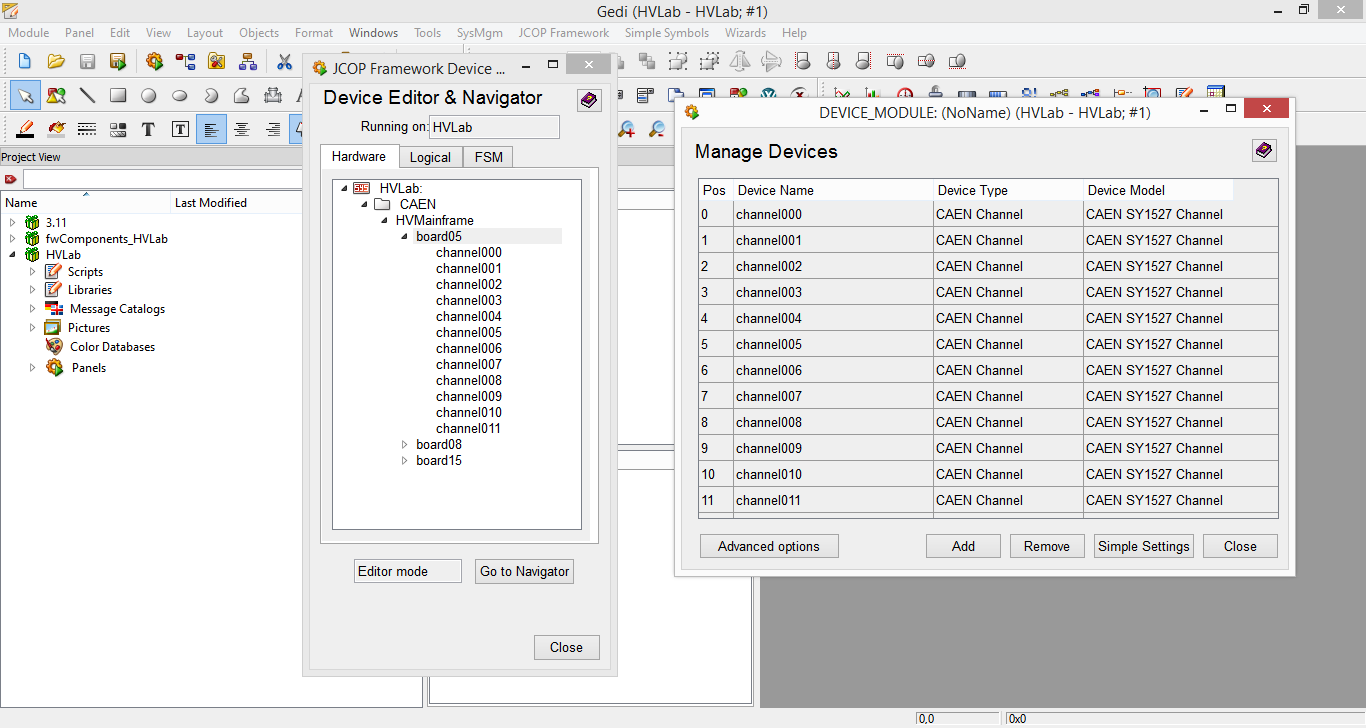This screenshot has height=728, width=1366.
Task: Toggle right text alignment
Action: click(273, 129)
